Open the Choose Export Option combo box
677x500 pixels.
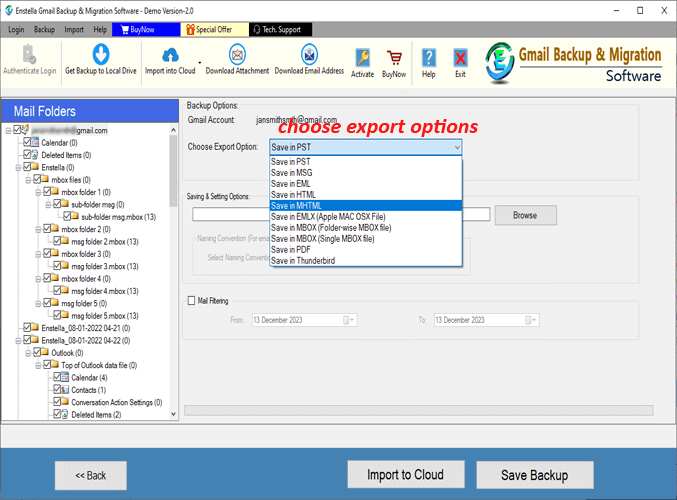pos(366,147)
